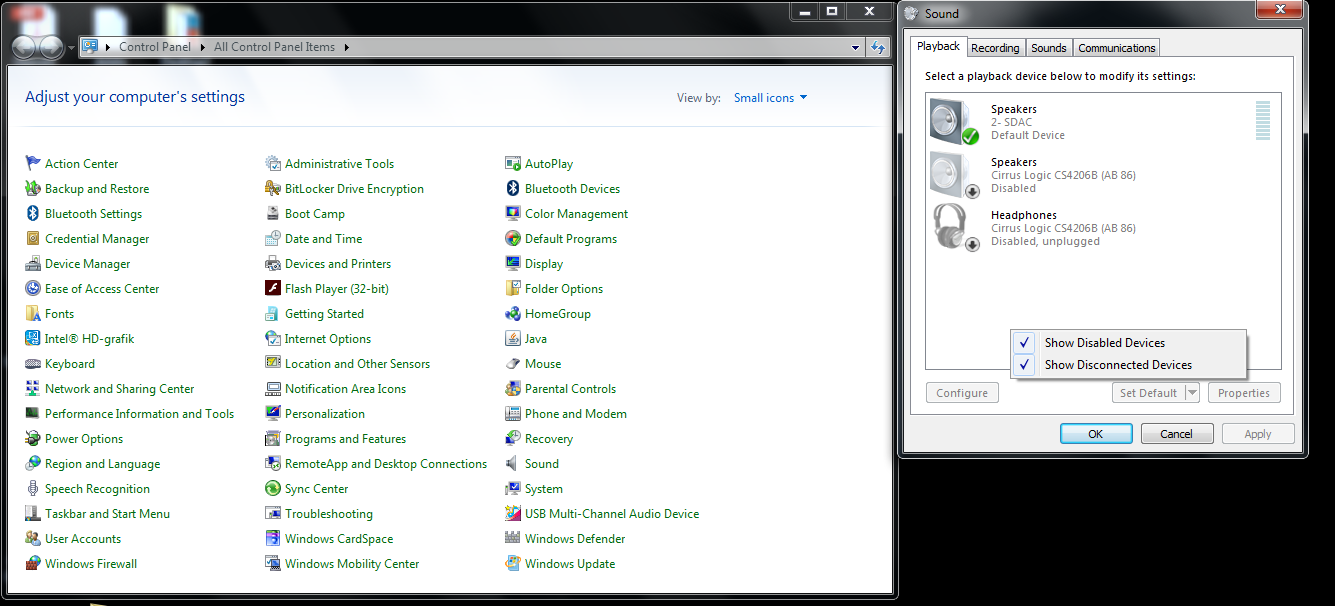The height and width of the screenshot is (606, 1335).
Task: Click the Recovery icon
Action: coord(513,439)
